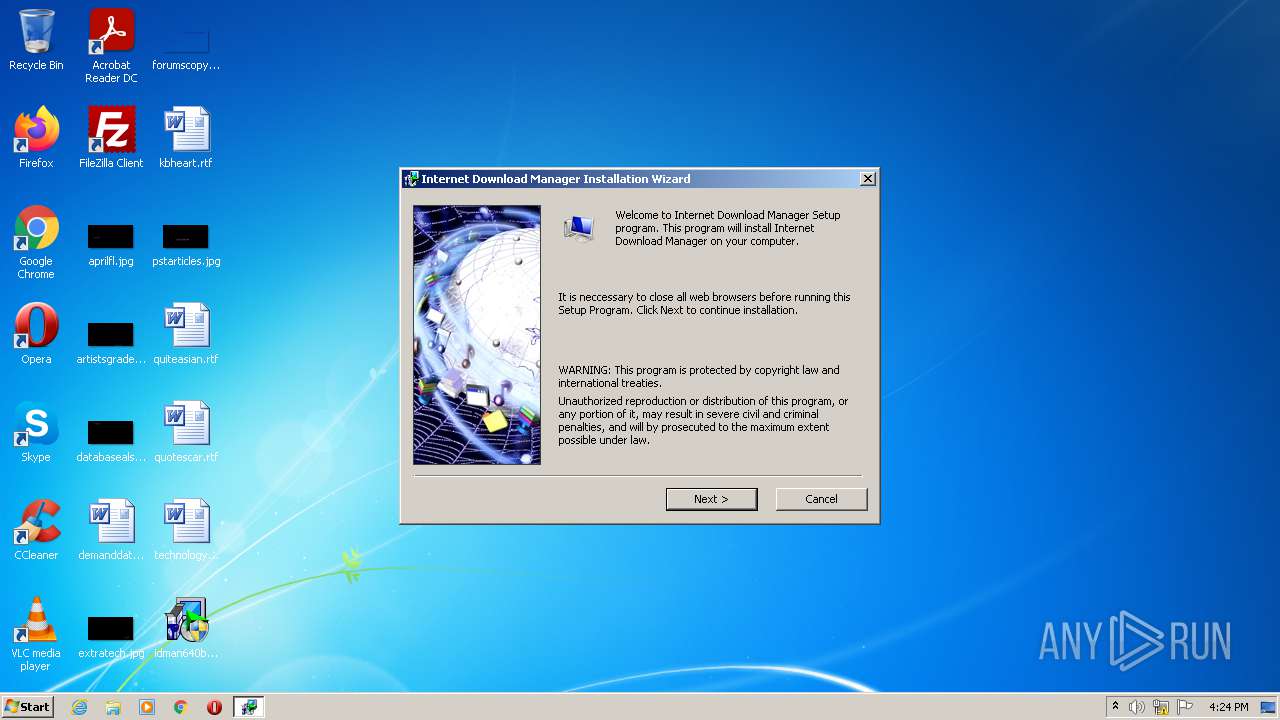Open Internet Explorer from taskbar
Viewport: 1280px width, 720px height.
tap(79, 707)
